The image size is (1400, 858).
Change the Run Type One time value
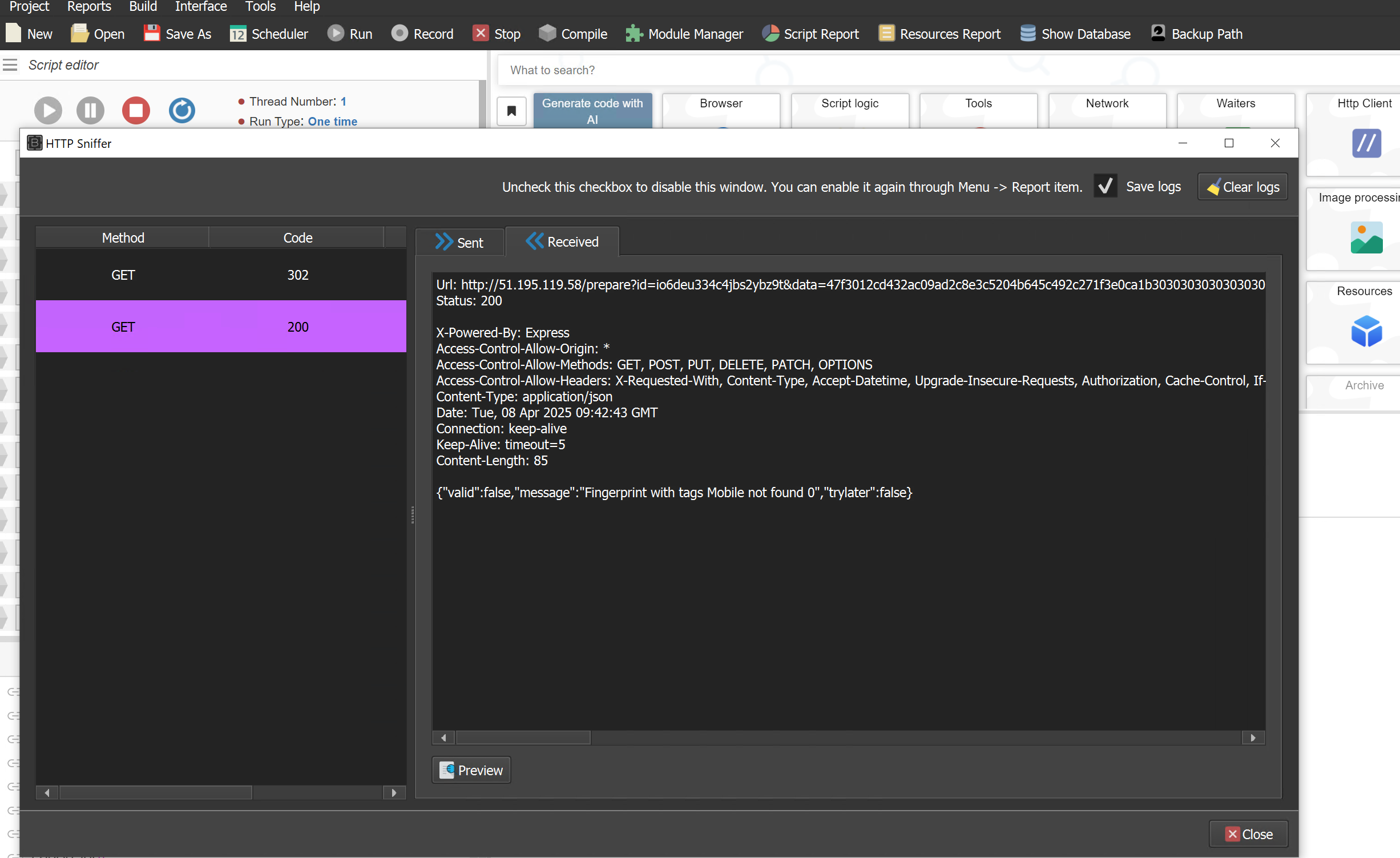tap(332, 121)
